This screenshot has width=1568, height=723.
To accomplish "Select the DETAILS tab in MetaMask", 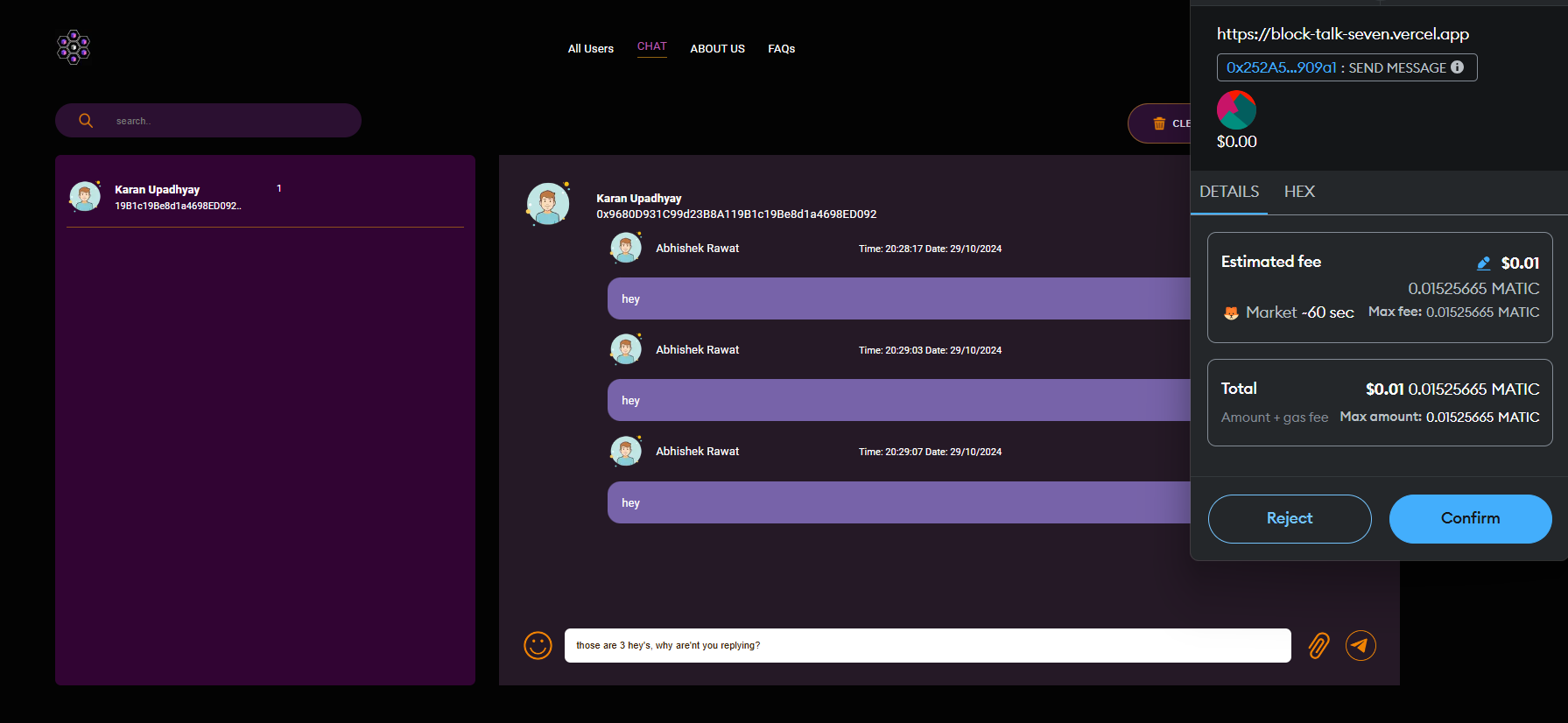I will tap(1229, 192).
